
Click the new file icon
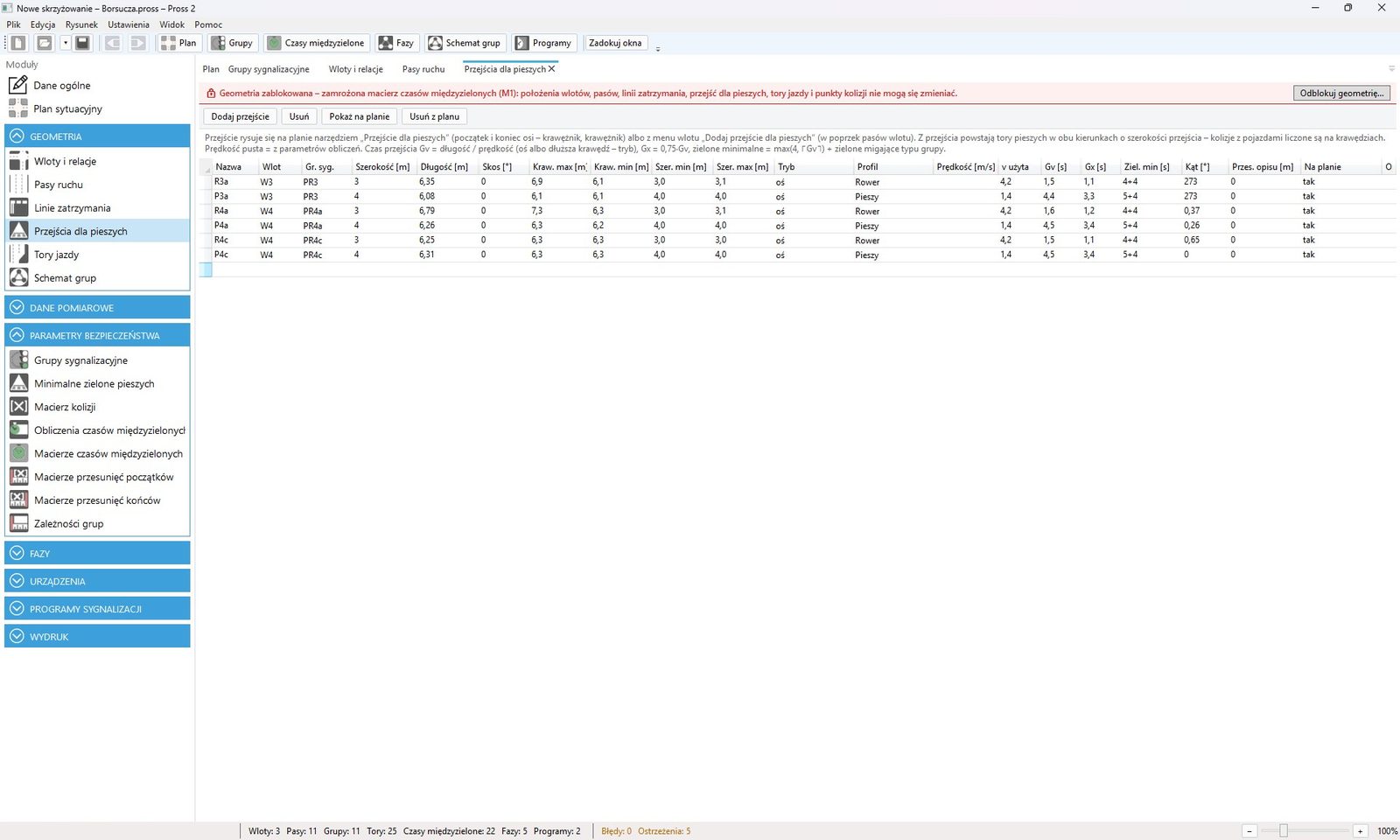click(x=18, y=43)
